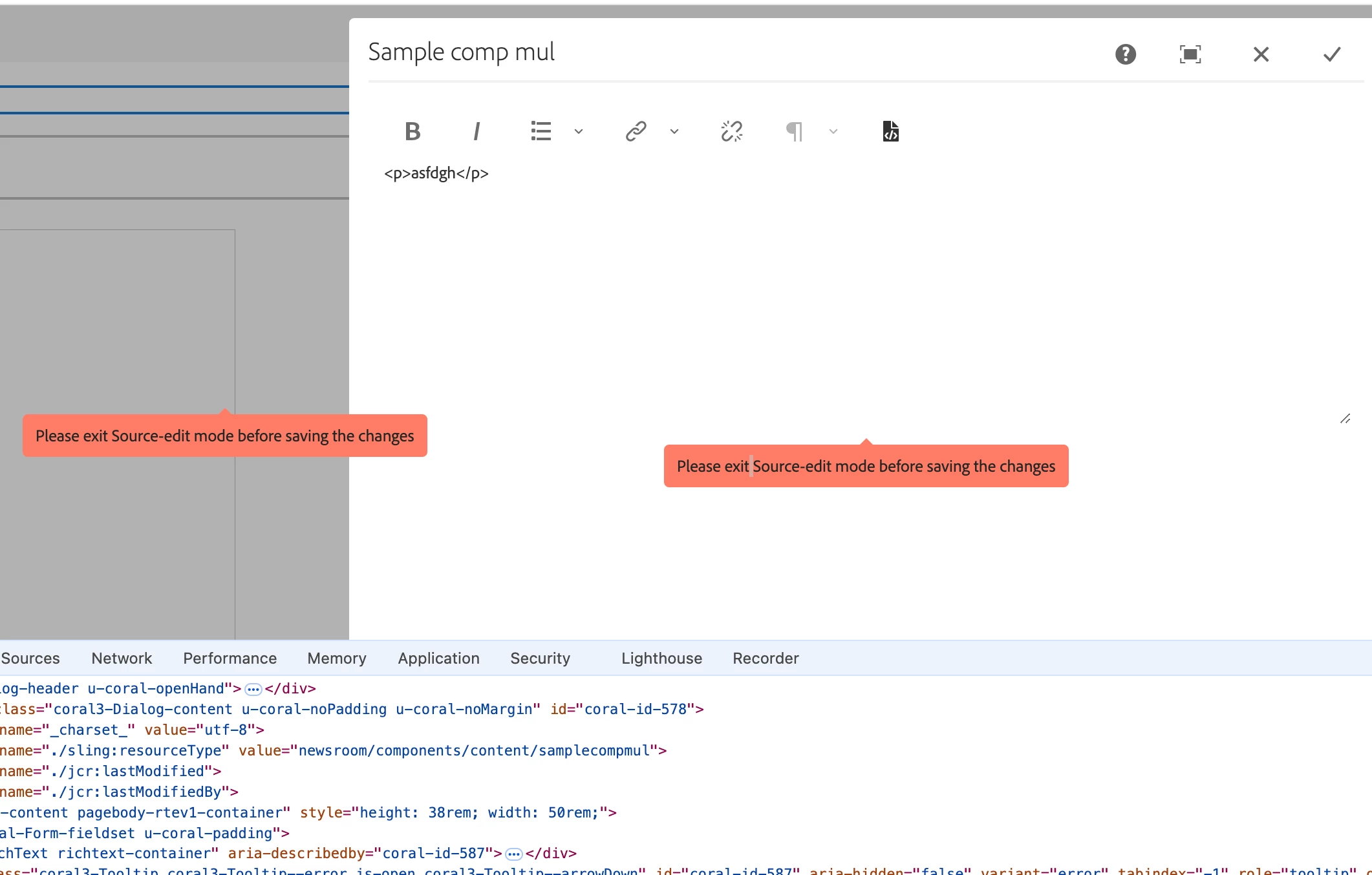Toggle fullscreen mode for the dialog
This screenshot has height=875, width=1372.
coord(1190,54)
